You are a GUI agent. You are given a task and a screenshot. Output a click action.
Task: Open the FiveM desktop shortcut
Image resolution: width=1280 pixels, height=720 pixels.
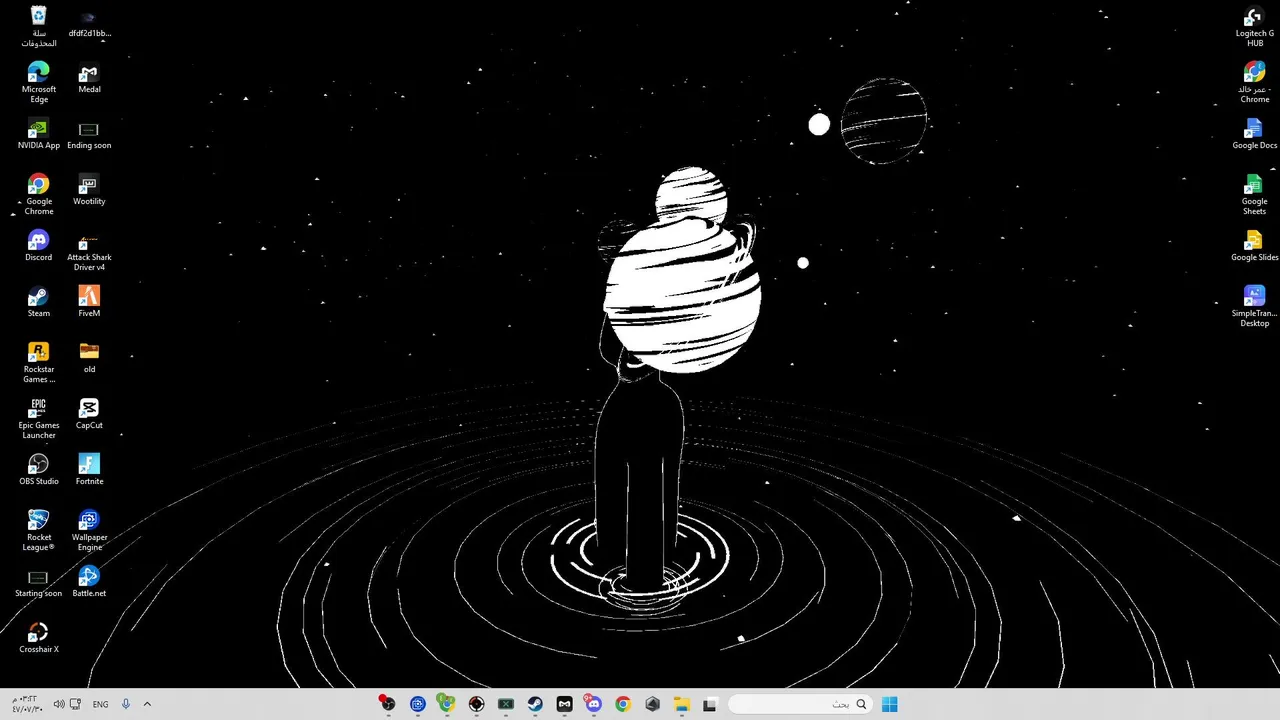click(89, 303)
